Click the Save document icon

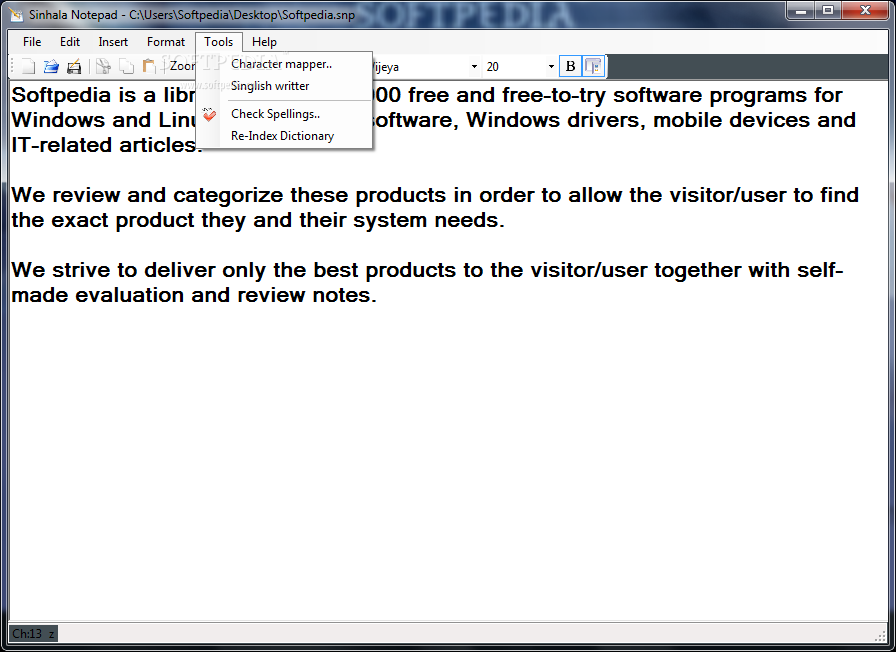pos(74,67)
